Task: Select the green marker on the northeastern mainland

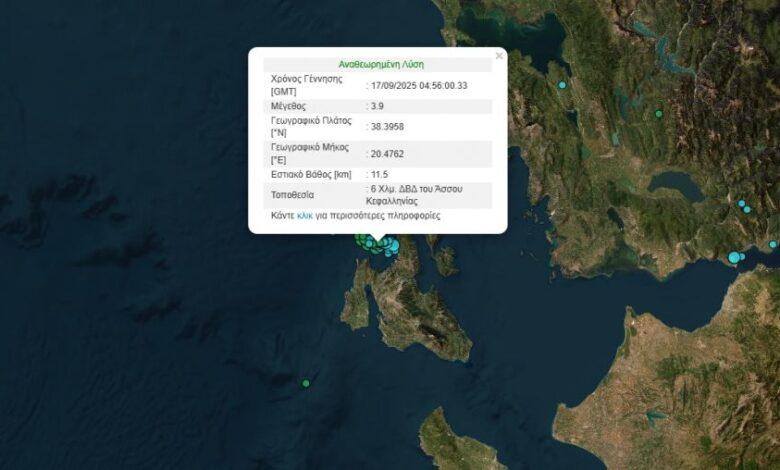Action: coord(658,114)
